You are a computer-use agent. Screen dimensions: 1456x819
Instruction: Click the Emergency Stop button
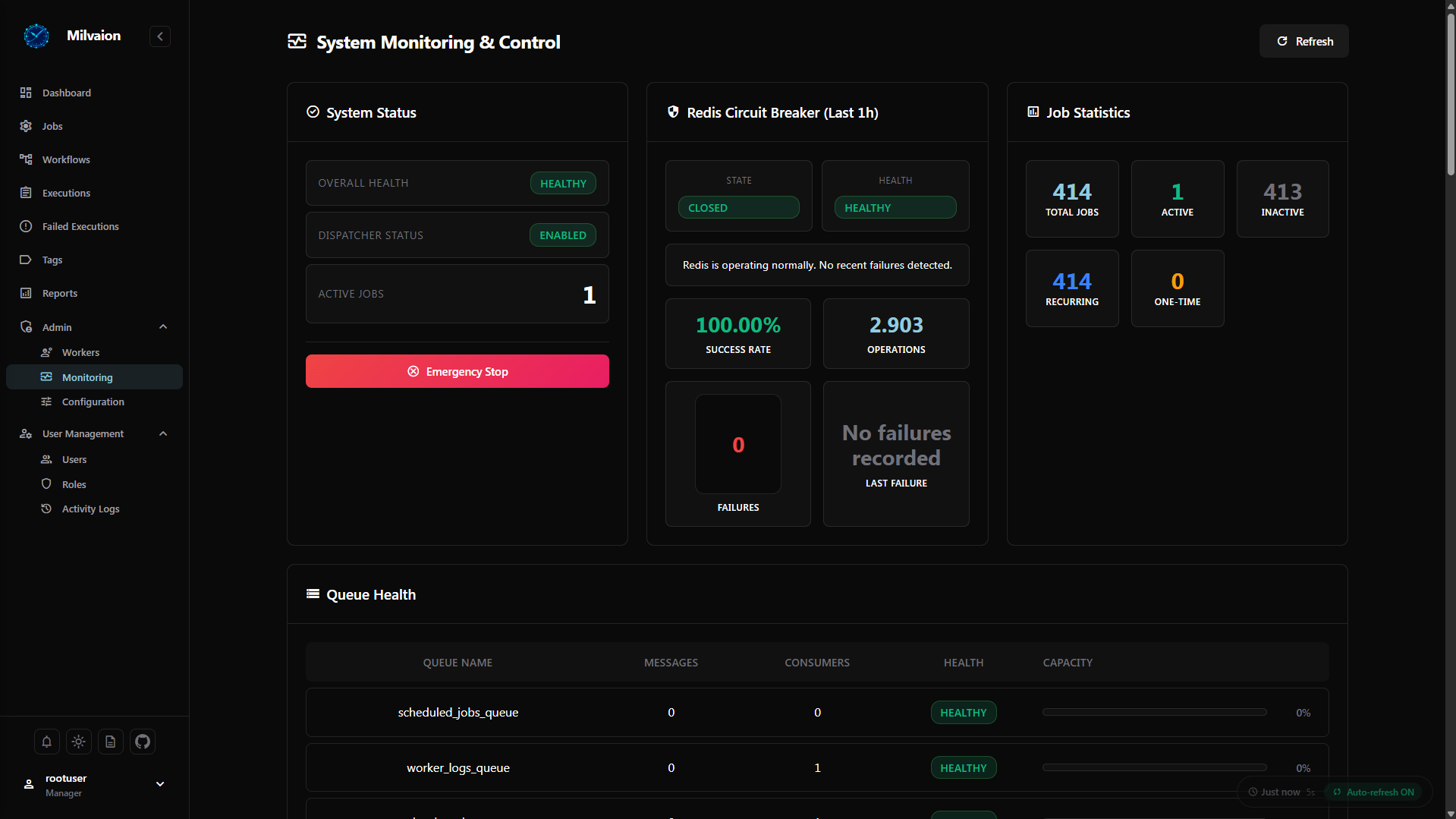point(458,371)
